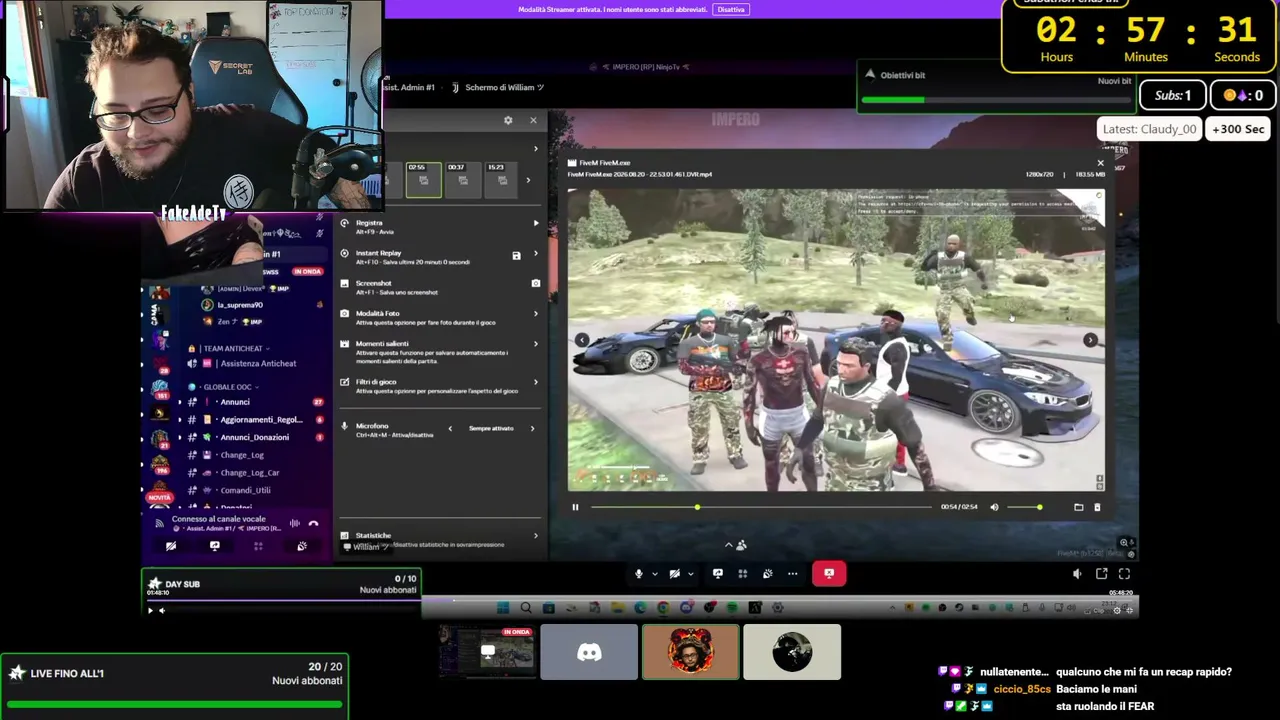Mute the video player volume icon
The height and width of the screenshot is (720, 1280).
click(994, 507)
